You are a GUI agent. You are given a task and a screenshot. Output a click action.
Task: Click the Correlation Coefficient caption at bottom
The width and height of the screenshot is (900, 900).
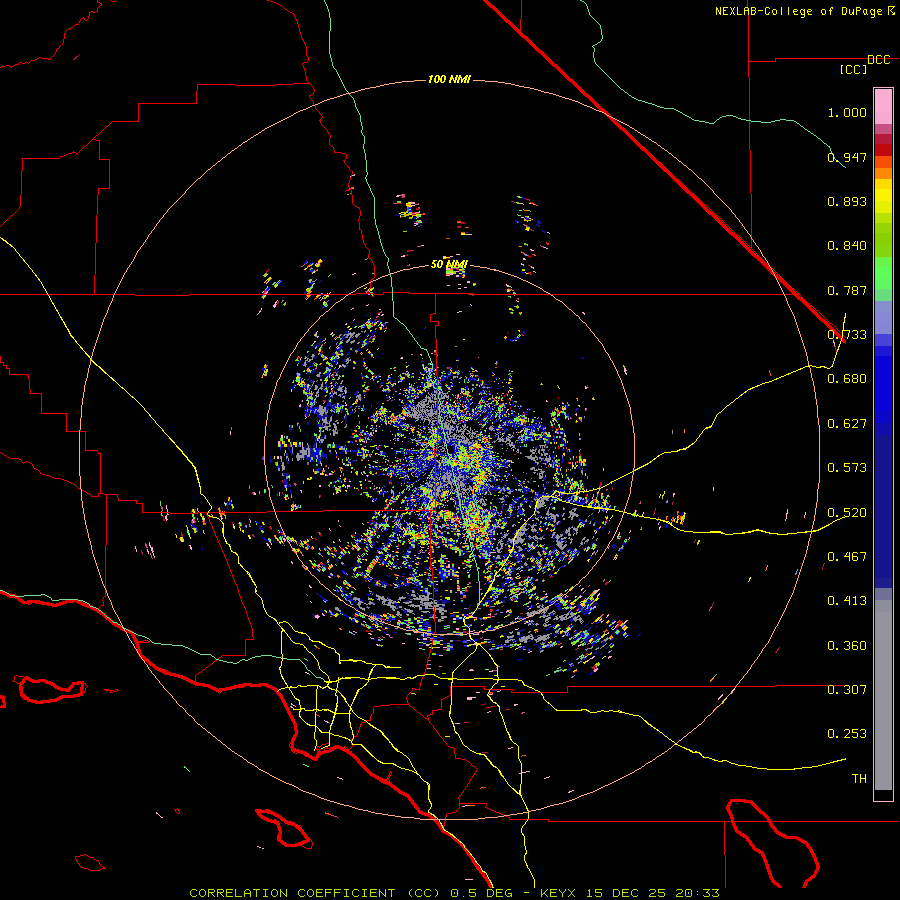[x=454, y=893]
